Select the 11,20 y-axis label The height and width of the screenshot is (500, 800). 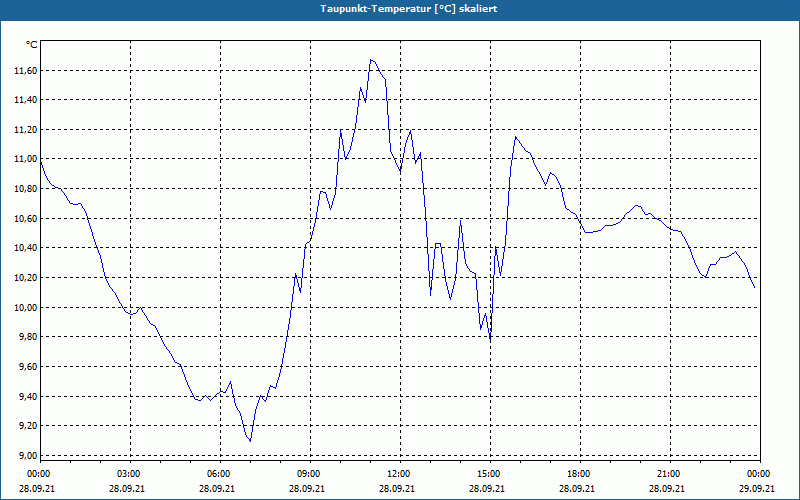click(26, 130)
